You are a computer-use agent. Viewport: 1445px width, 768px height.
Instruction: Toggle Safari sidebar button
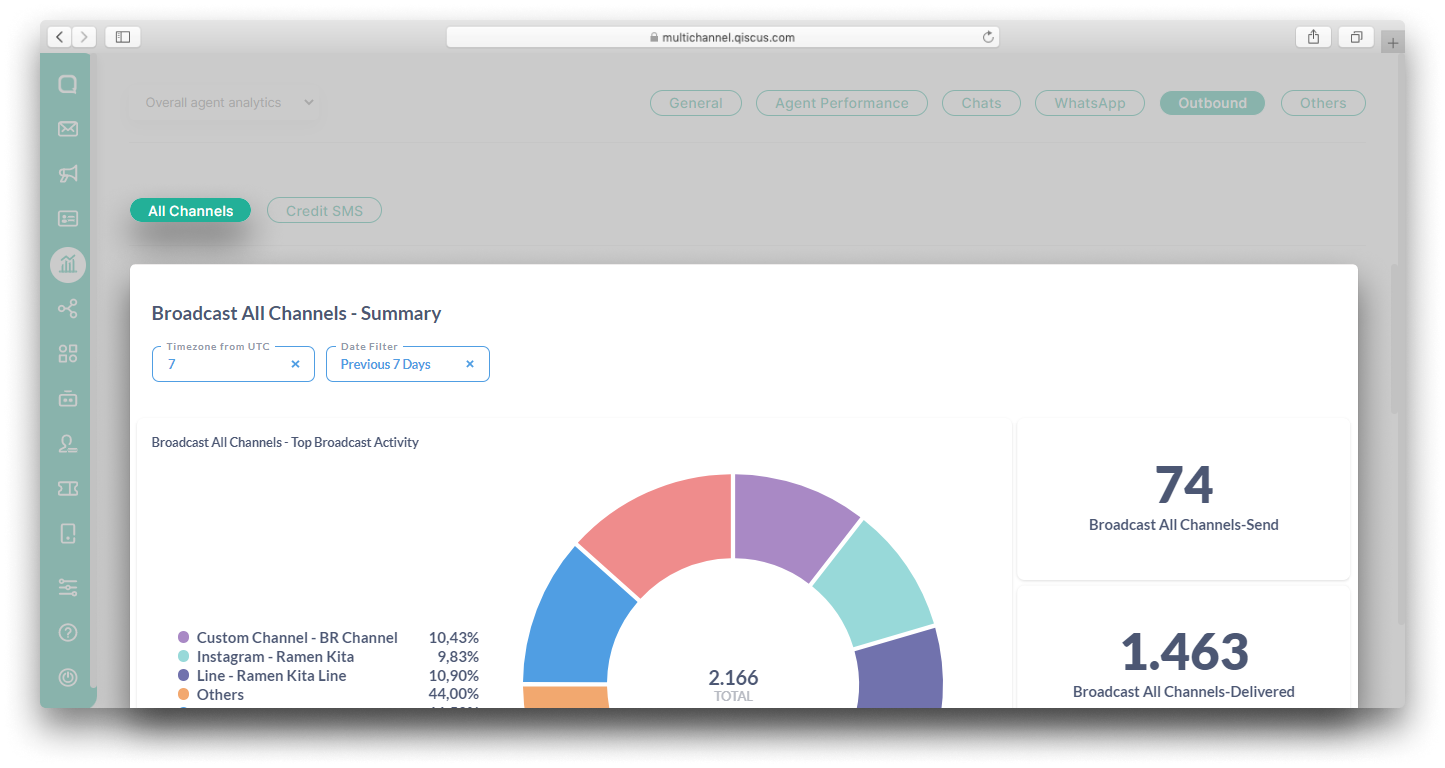[122, 37]
